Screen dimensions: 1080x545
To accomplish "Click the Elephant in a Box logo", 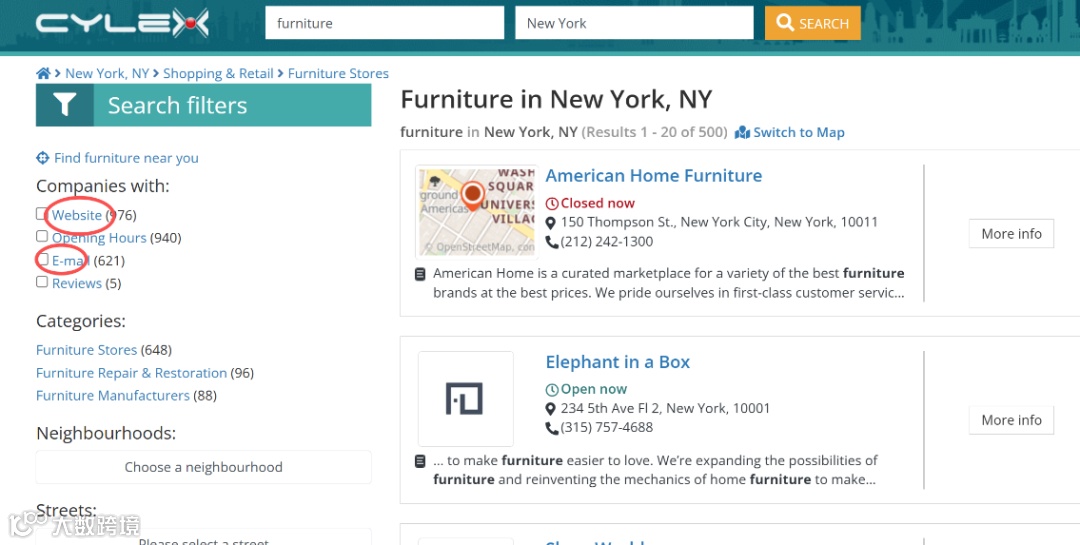I will [465, 398].
